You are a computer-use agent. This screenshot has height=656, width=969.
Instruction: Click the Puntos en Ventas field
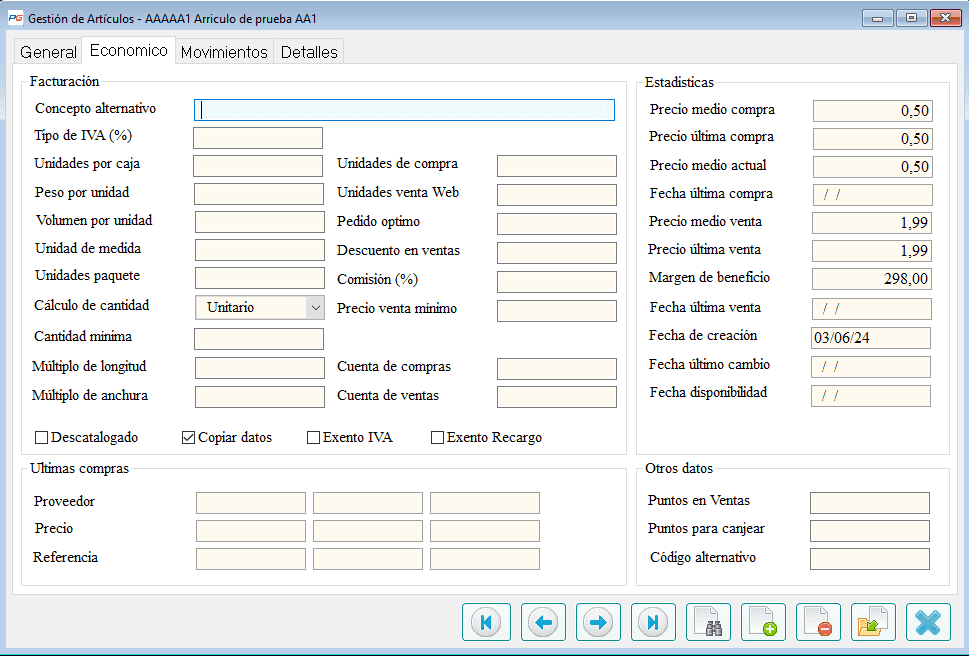870,503
